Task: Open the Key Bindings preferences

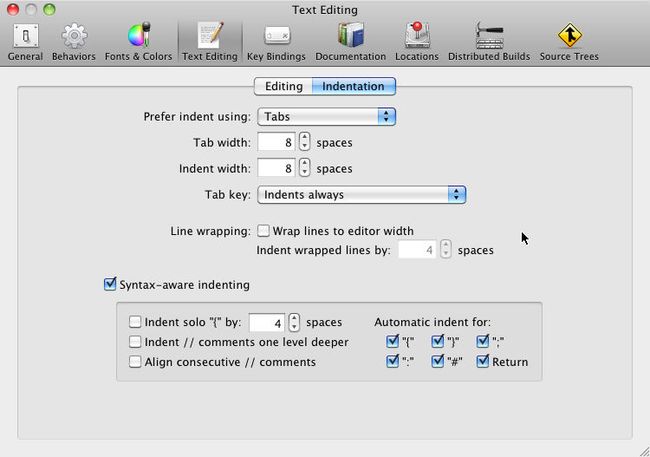Action: point(276,42)
